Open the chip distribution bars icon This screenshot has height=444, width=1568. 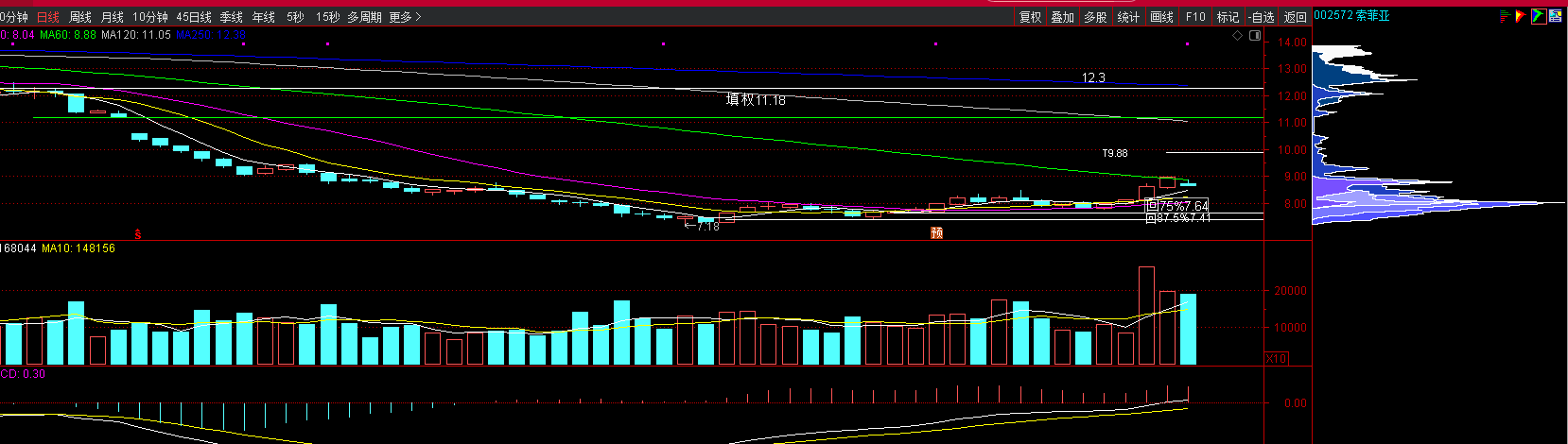(x=1505, y=16)
